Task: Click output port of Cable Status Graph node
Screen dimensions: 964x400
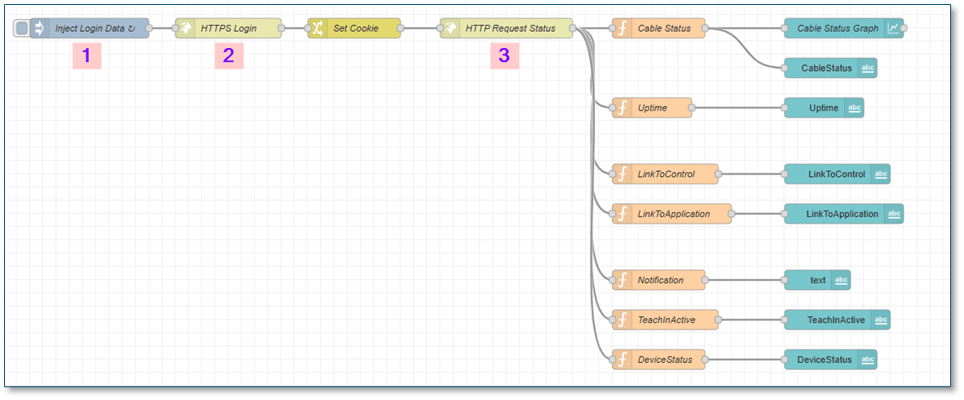Action: 904,28
